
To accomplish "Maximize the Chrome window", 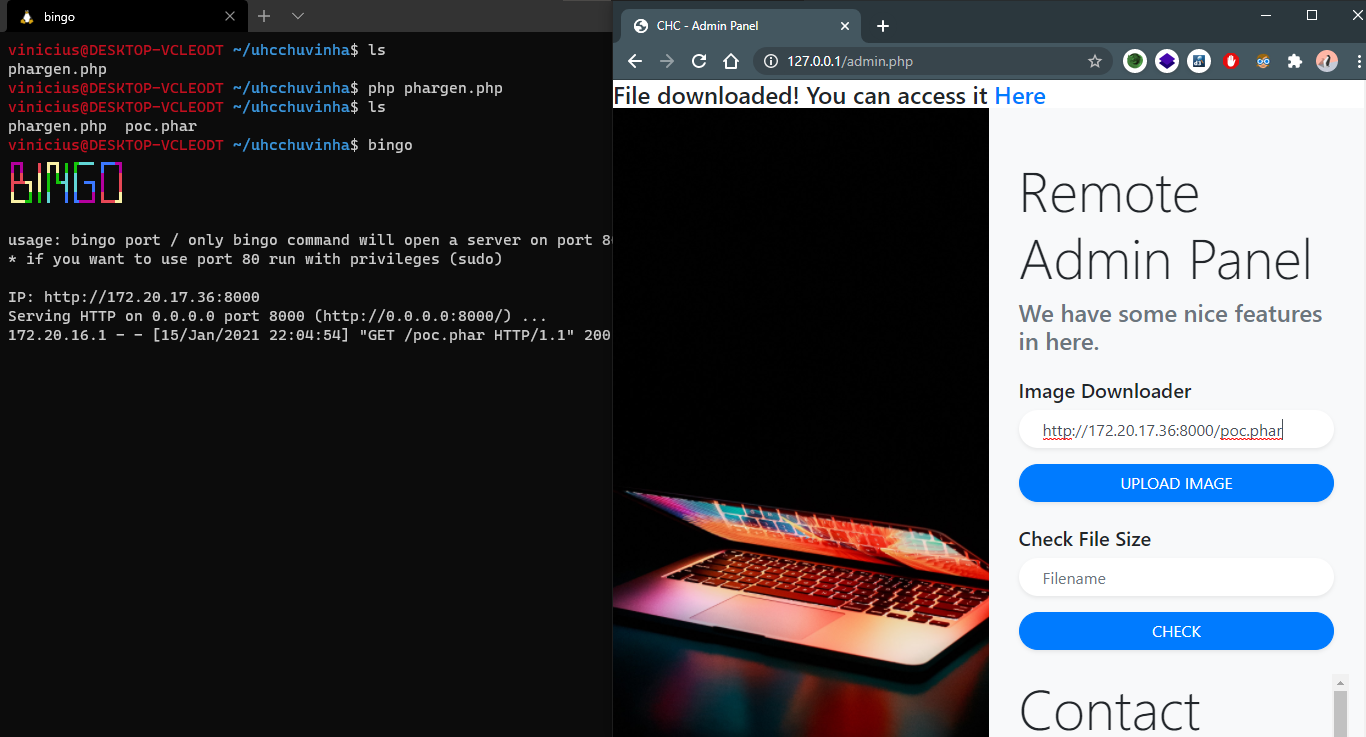I will point(1312,15).
